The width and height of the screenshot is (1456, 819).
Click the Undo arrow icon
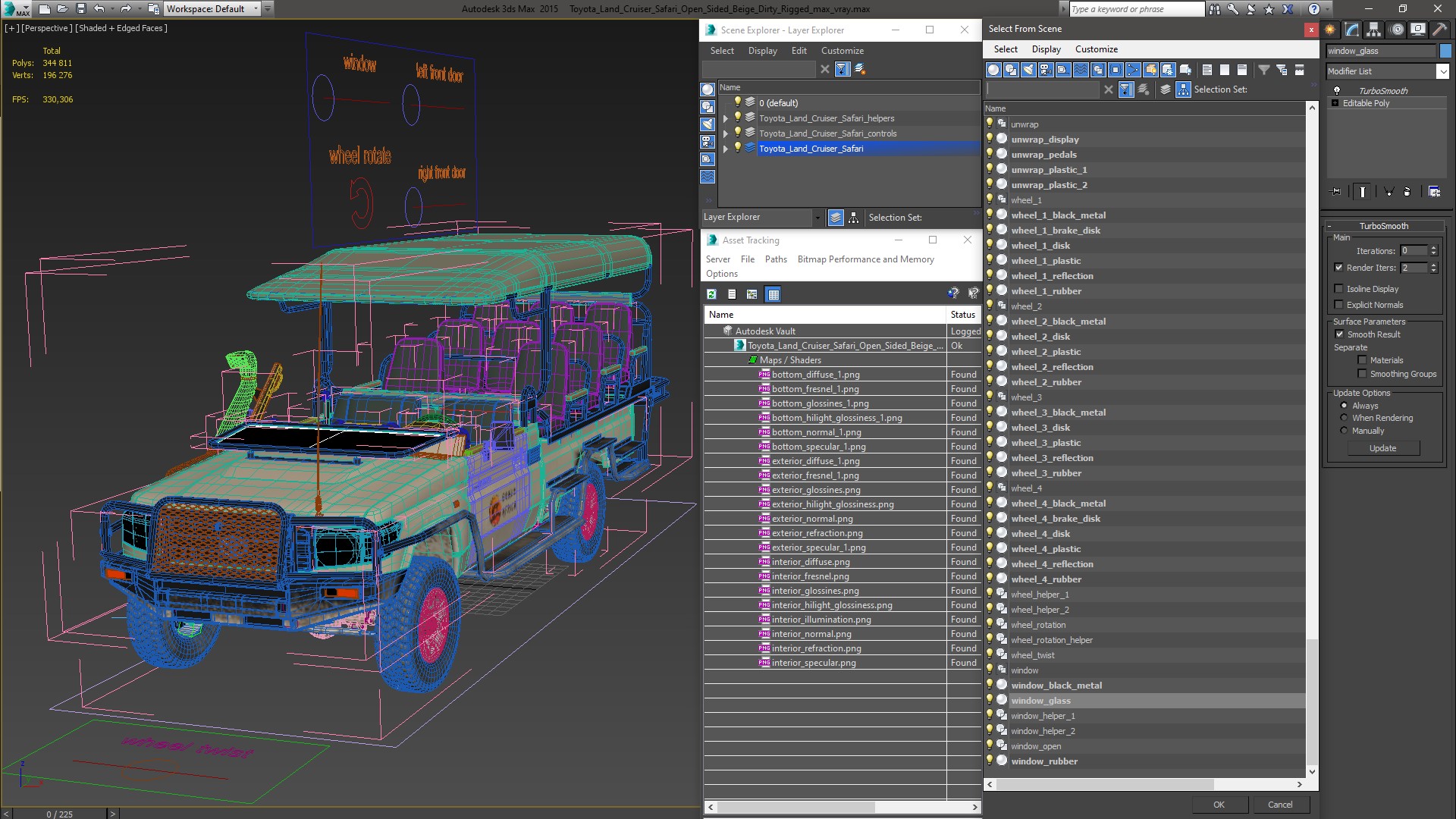click(x=99, y=9)
